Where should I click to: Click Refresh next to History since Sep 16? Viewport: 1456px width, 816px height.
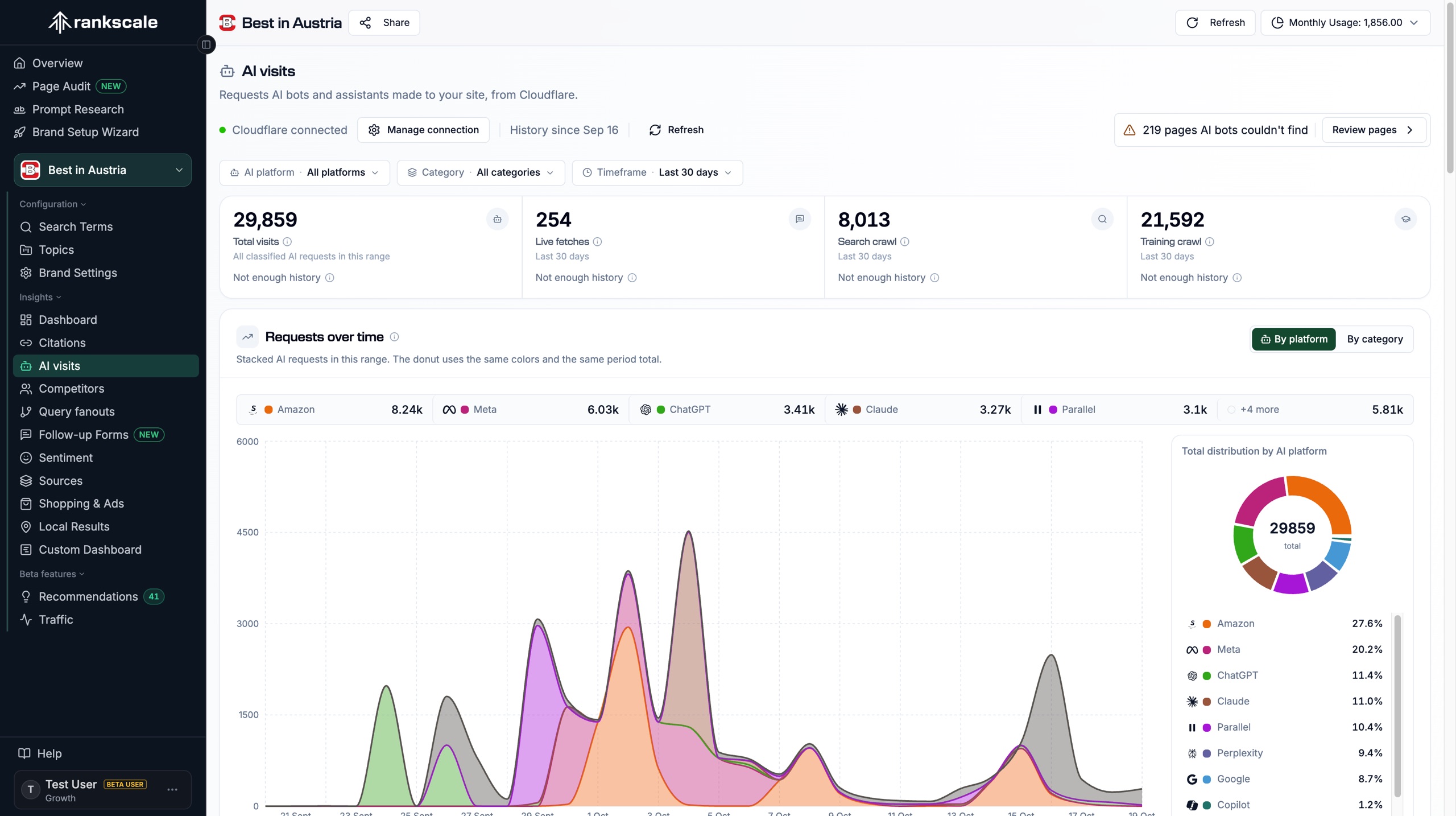coord(676,130)
